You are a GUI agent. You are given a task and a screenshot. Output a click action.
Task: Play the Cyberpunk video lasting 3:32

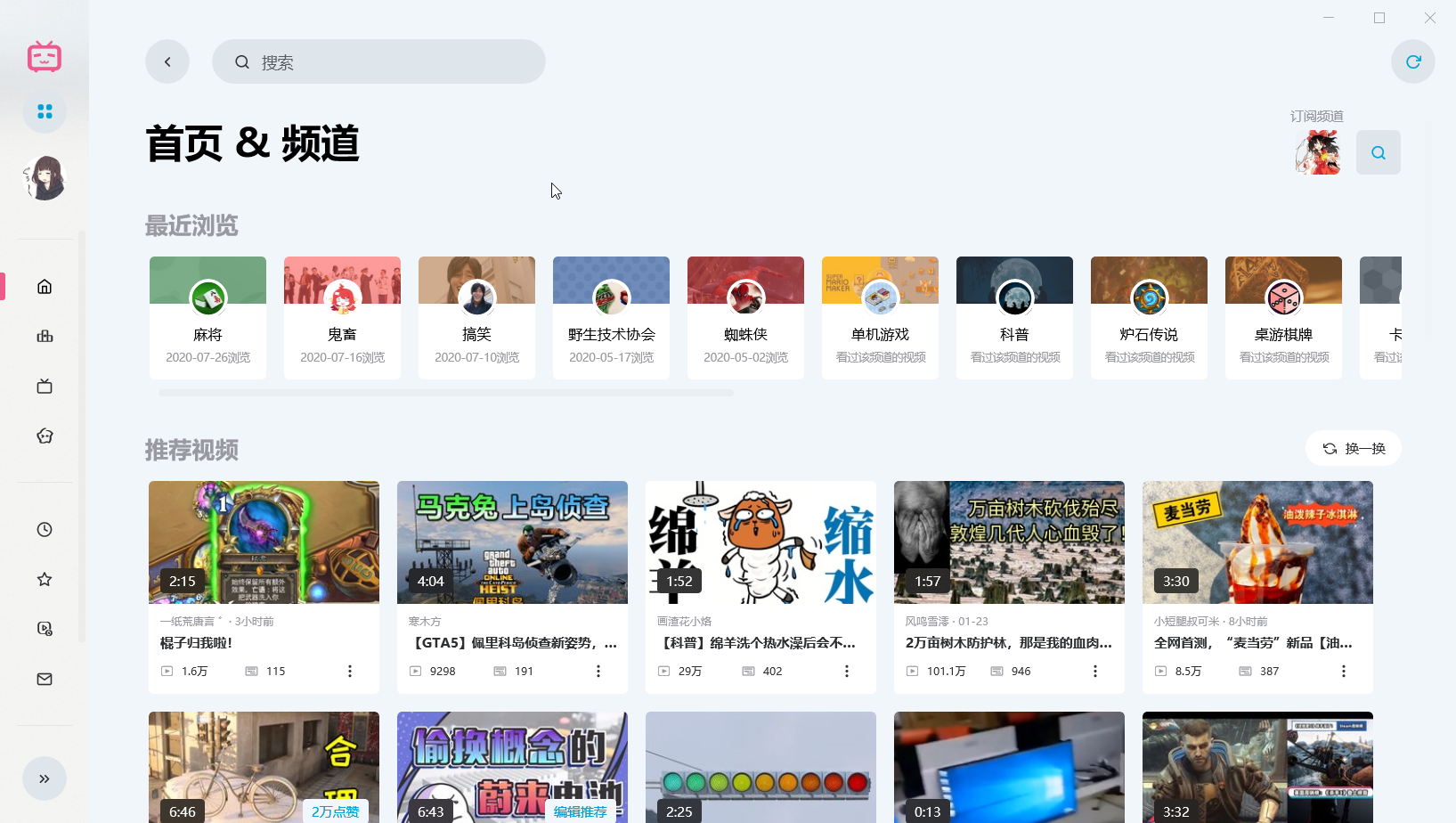[x=1257, y=767]
